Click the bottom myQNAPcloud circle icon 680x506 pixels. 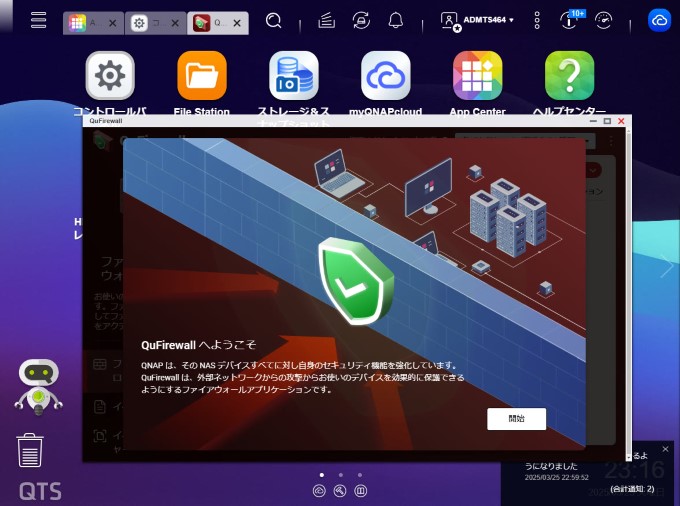click(x=319, y=491)
